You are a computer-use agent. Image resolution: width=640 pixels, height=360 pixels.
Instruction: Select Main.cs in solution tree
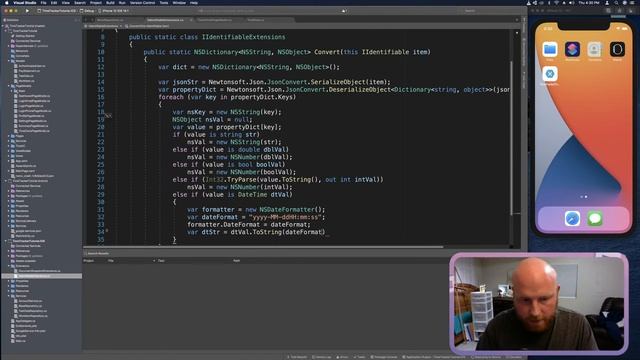19,341
